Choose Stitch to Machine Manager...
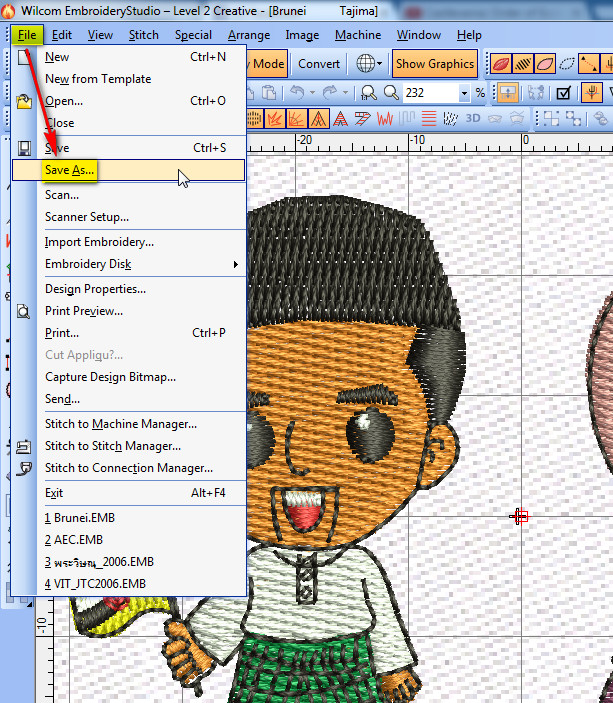This screenshot has width=613, height=703. tap(121, 424)
